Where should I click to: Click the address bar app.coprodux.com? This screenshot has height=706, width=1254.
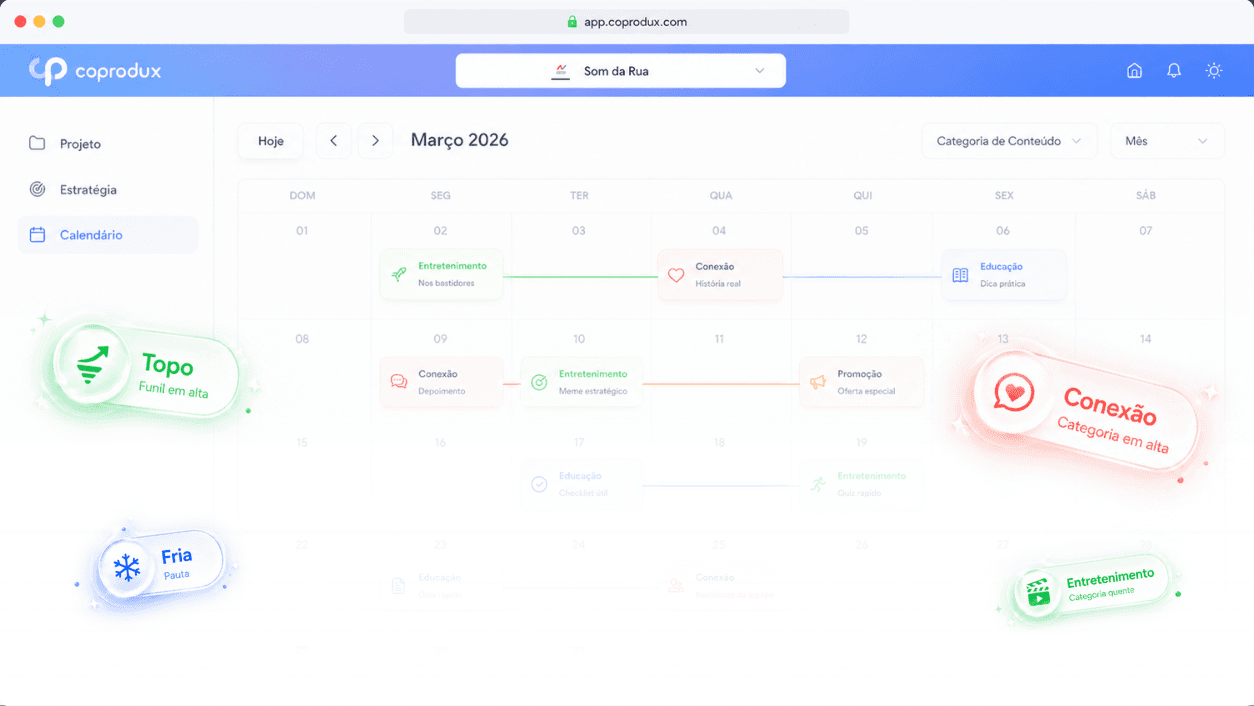[x=627, y=21]
